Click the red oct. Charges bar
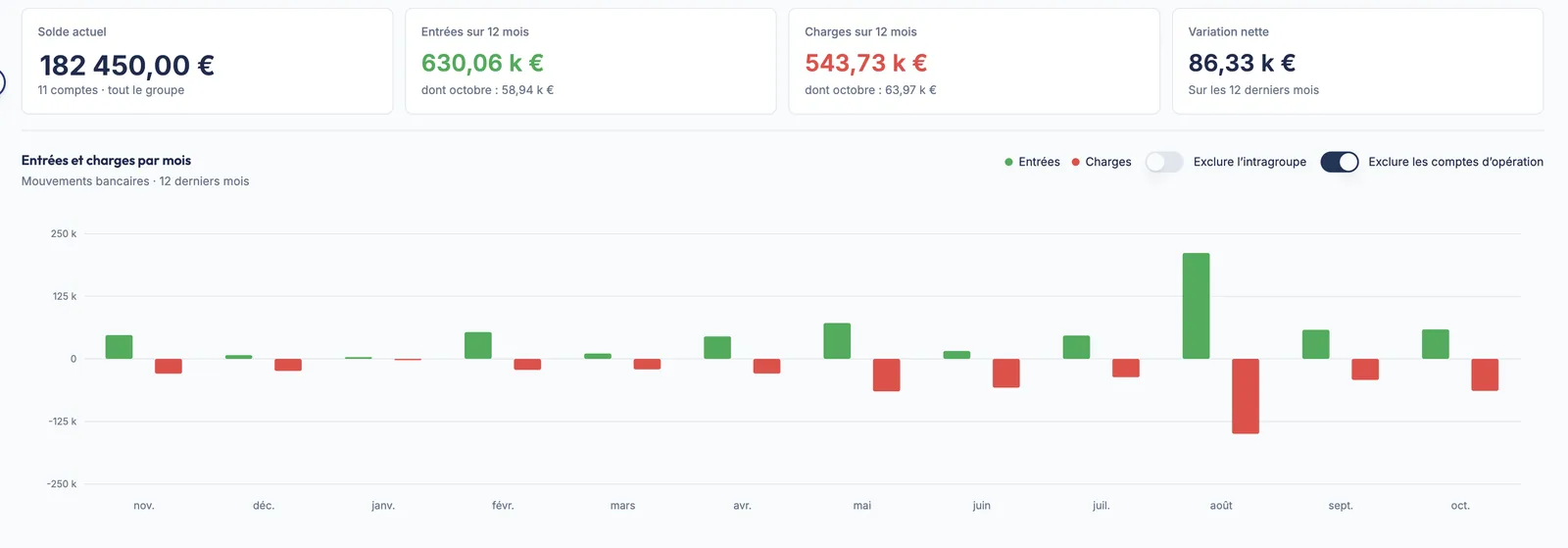Screen dimensions: 1568x548 click(1485, 374)
